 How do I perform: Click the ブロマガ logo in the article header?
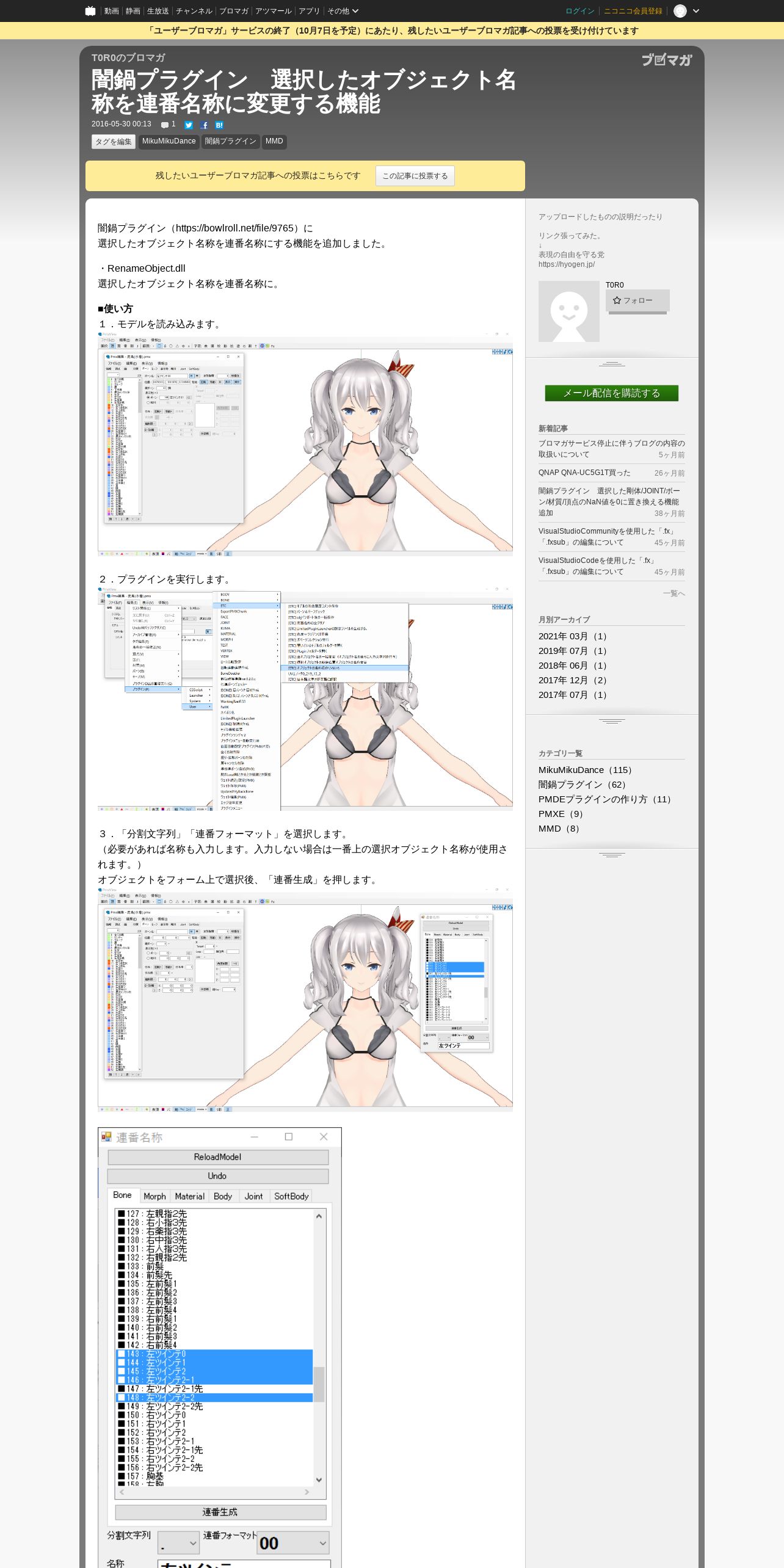click(667, 60)
